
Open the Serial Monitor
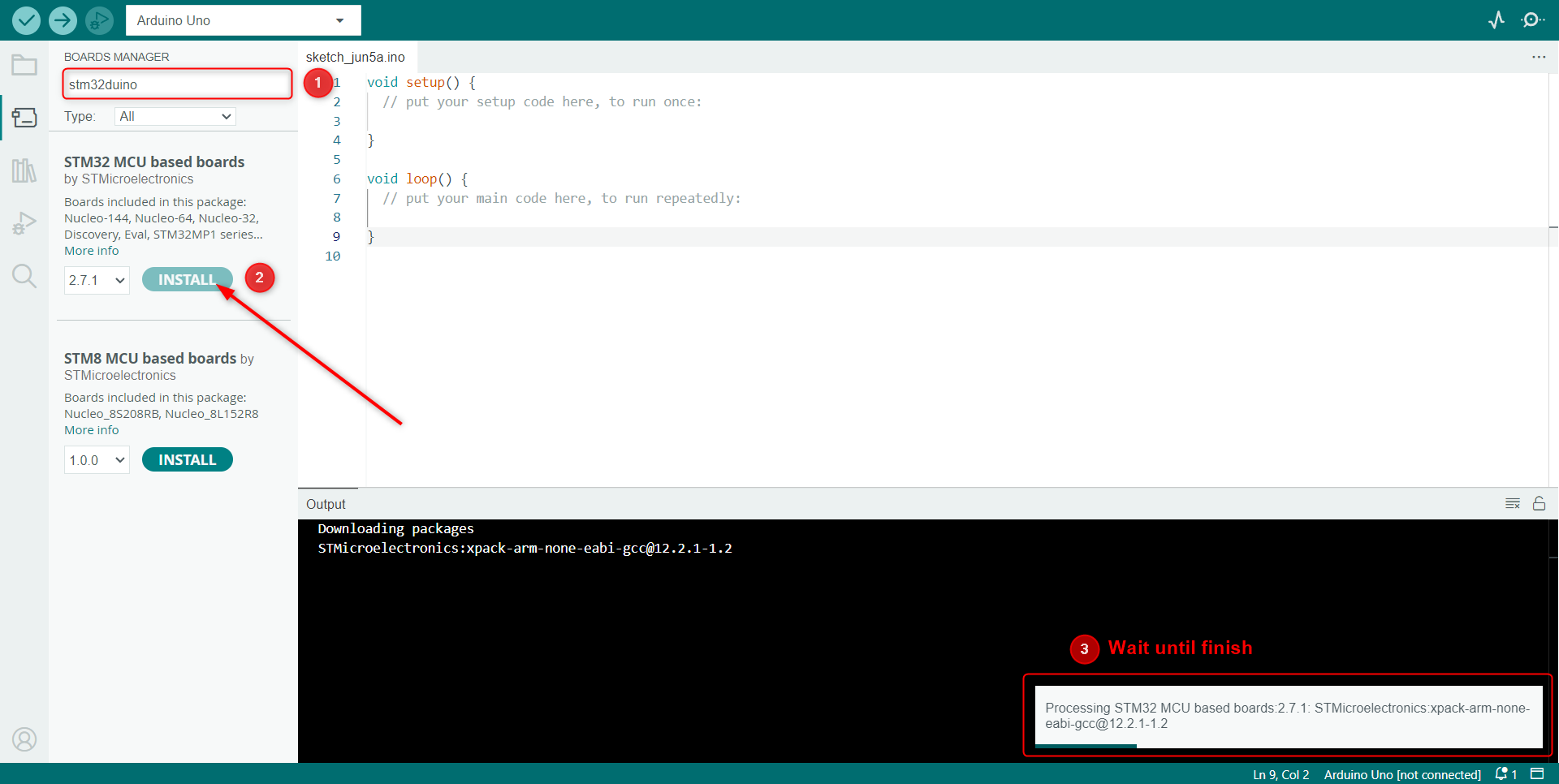coord(1533,20)
